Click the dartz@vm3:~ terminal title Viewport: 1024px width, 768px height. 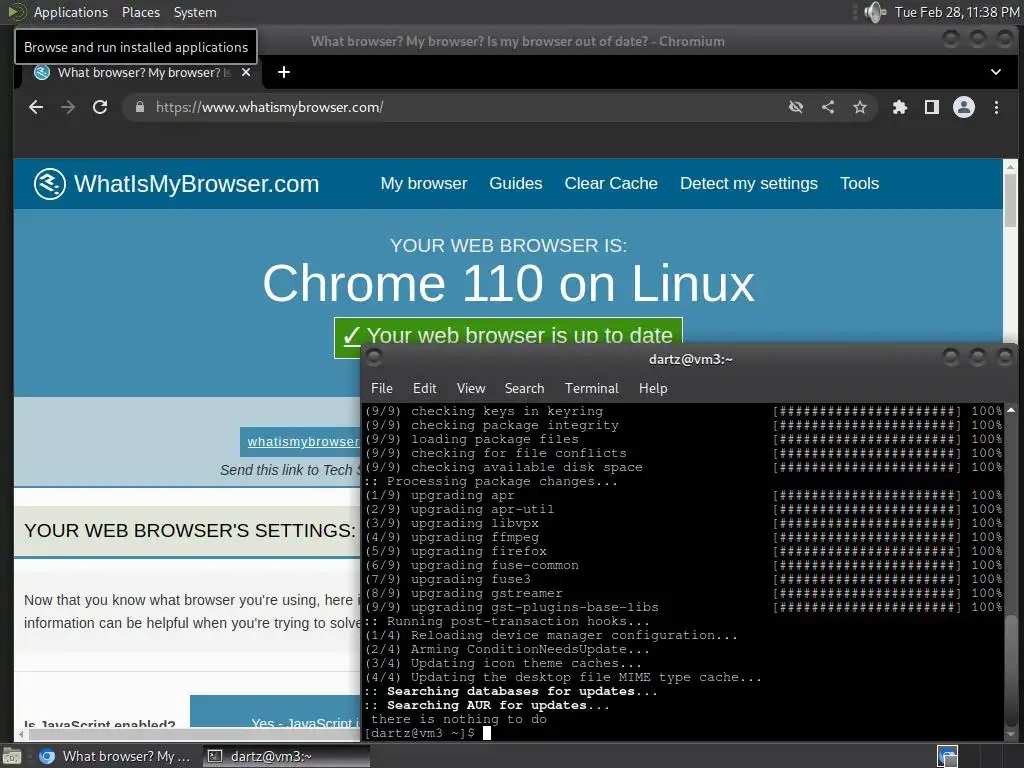[x=690, y=359]
